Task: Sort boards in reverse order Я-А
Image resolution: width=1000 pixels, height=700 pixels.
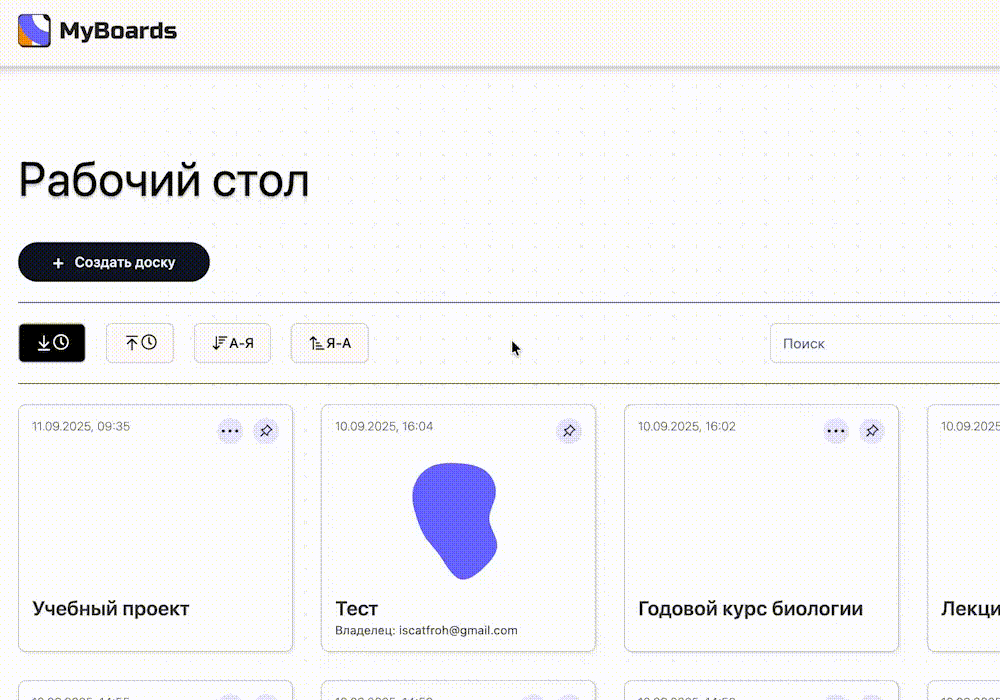Action: coord(330,343)
